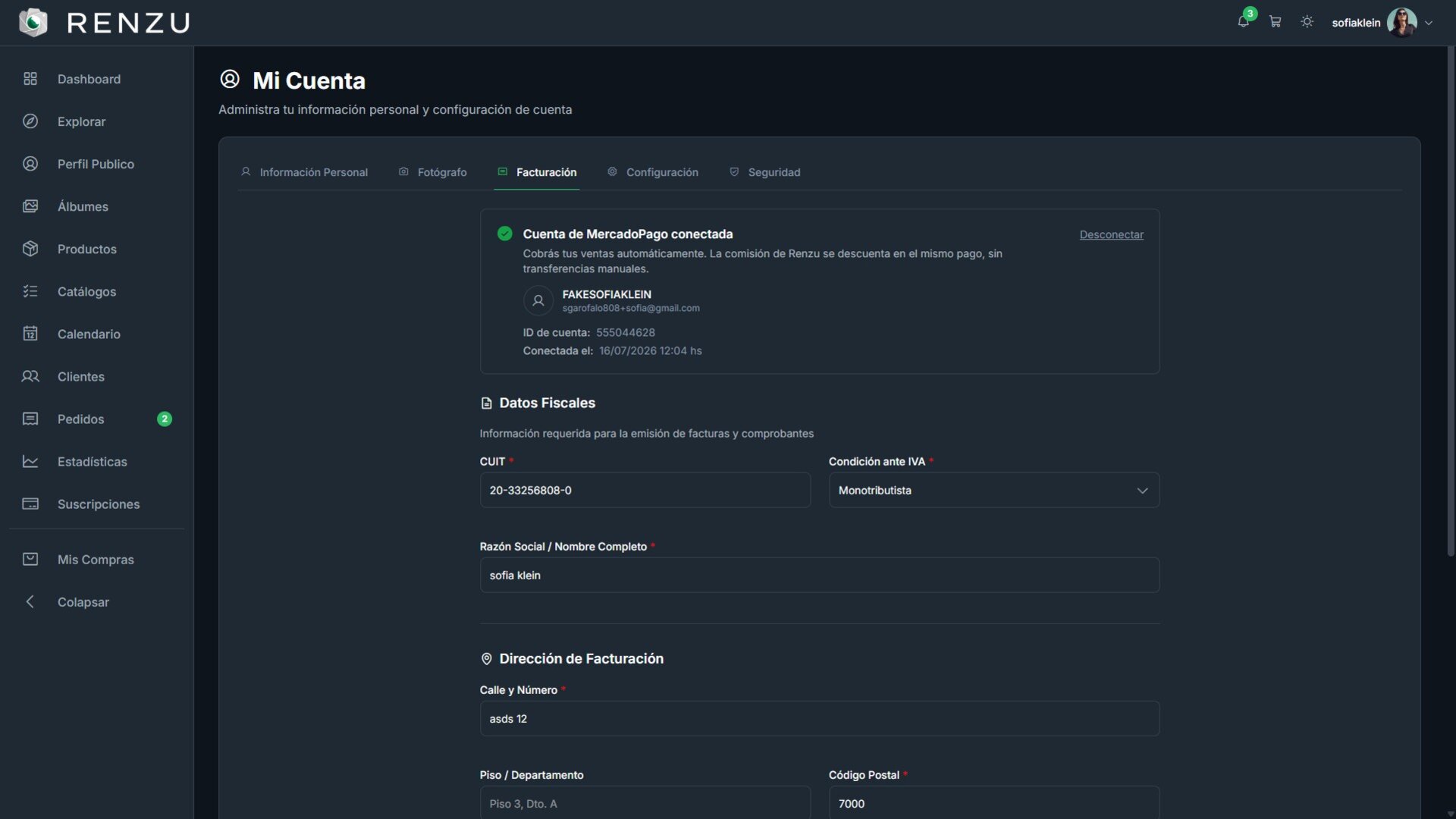This screenshot has height=819, width=1456.
Task: Click the Código Postal field
Action: [993, 803]
